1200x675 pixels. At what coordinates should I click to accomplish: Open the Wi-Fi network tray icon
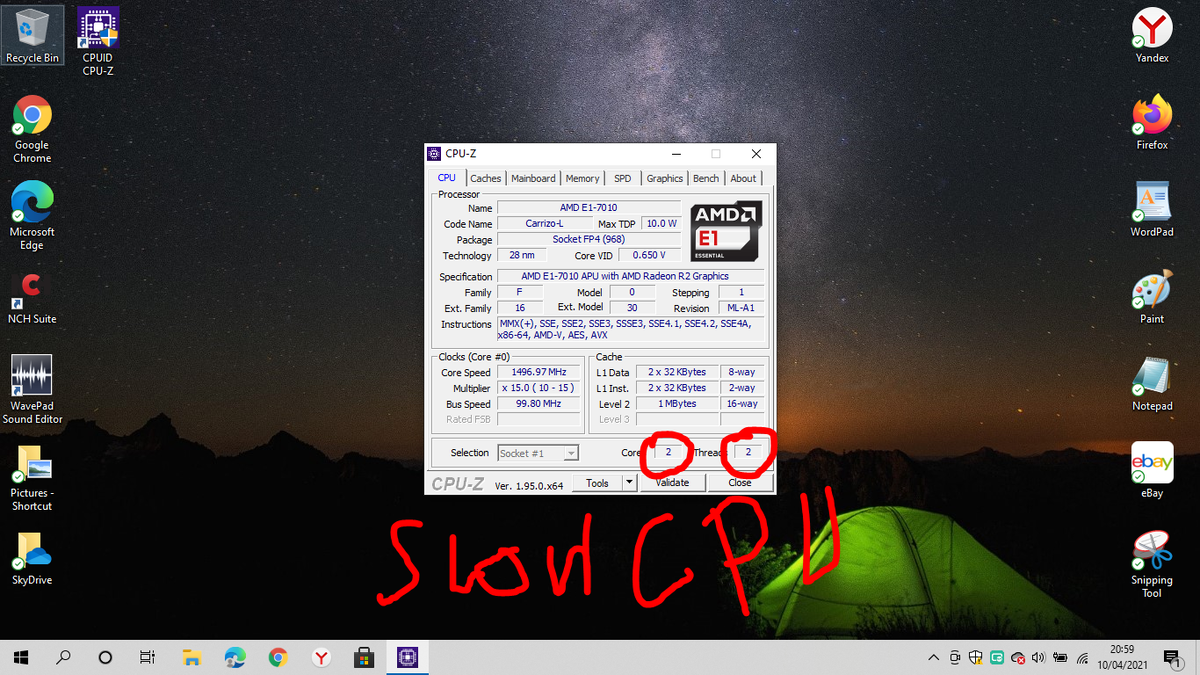(1082, 657)
